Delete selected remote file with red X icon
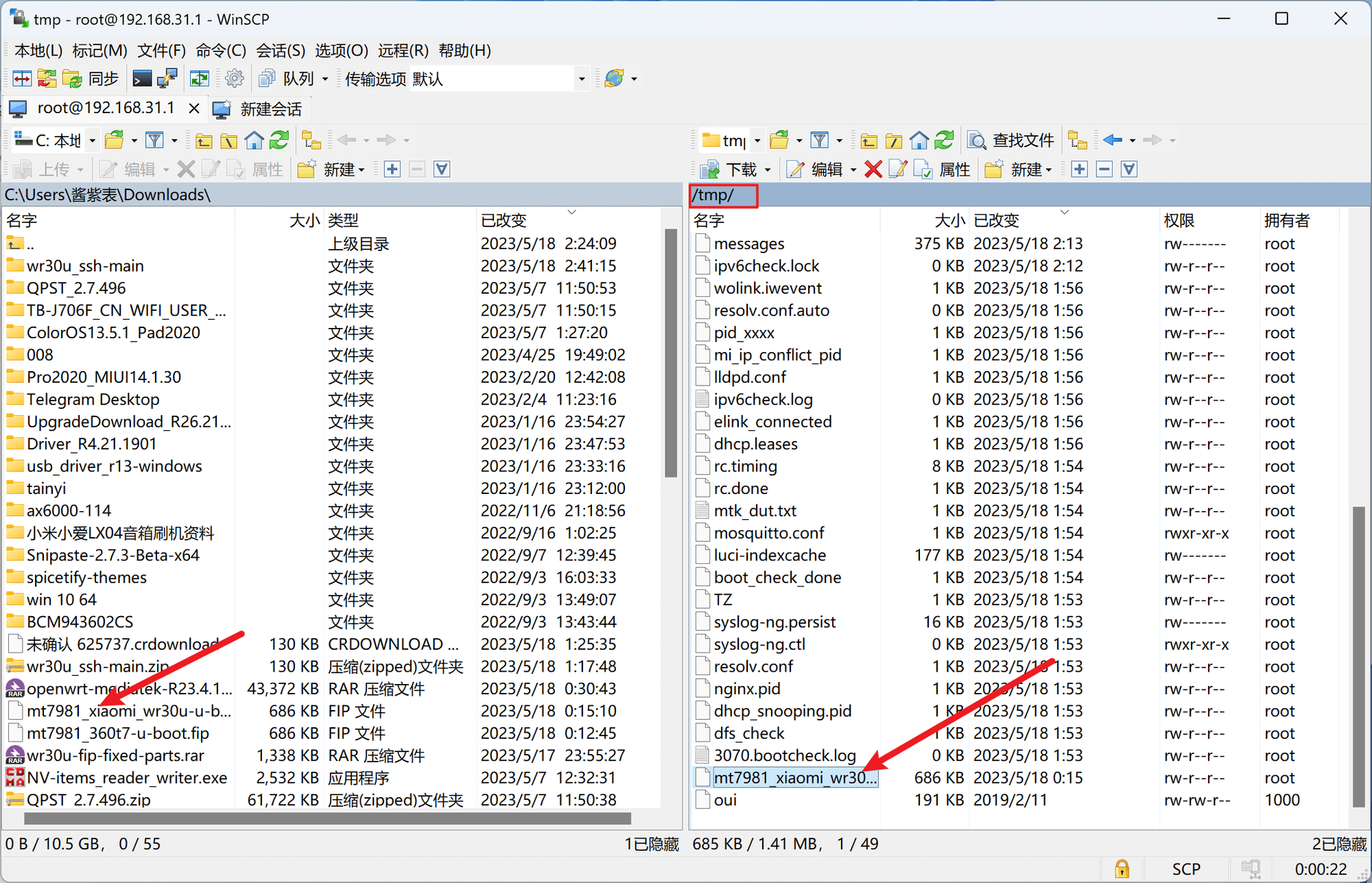This screenshot has width=1372, height=883. 873,169
